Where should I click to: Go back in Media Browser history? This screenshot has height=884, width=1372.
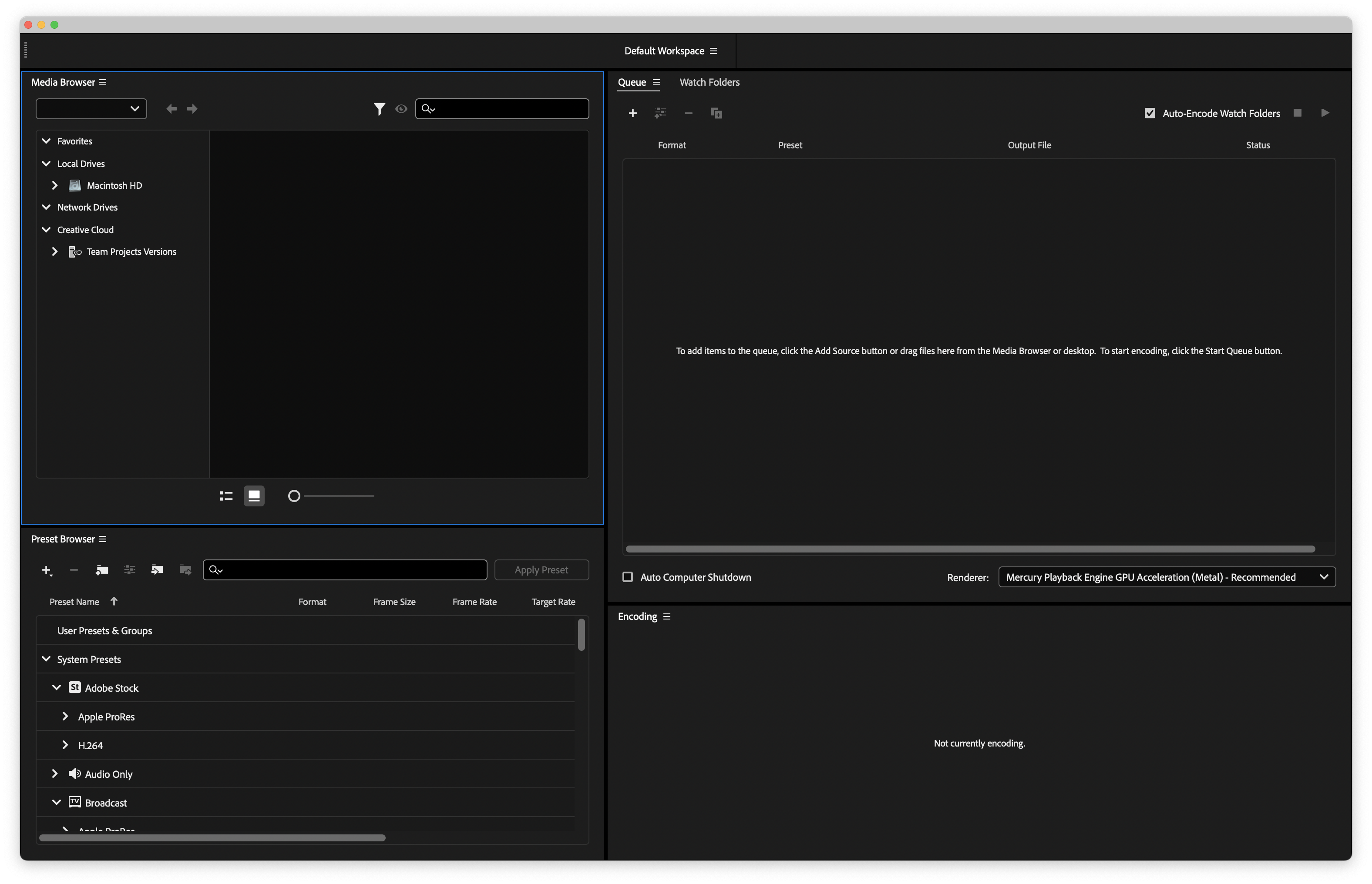click(x=171, y=108)
